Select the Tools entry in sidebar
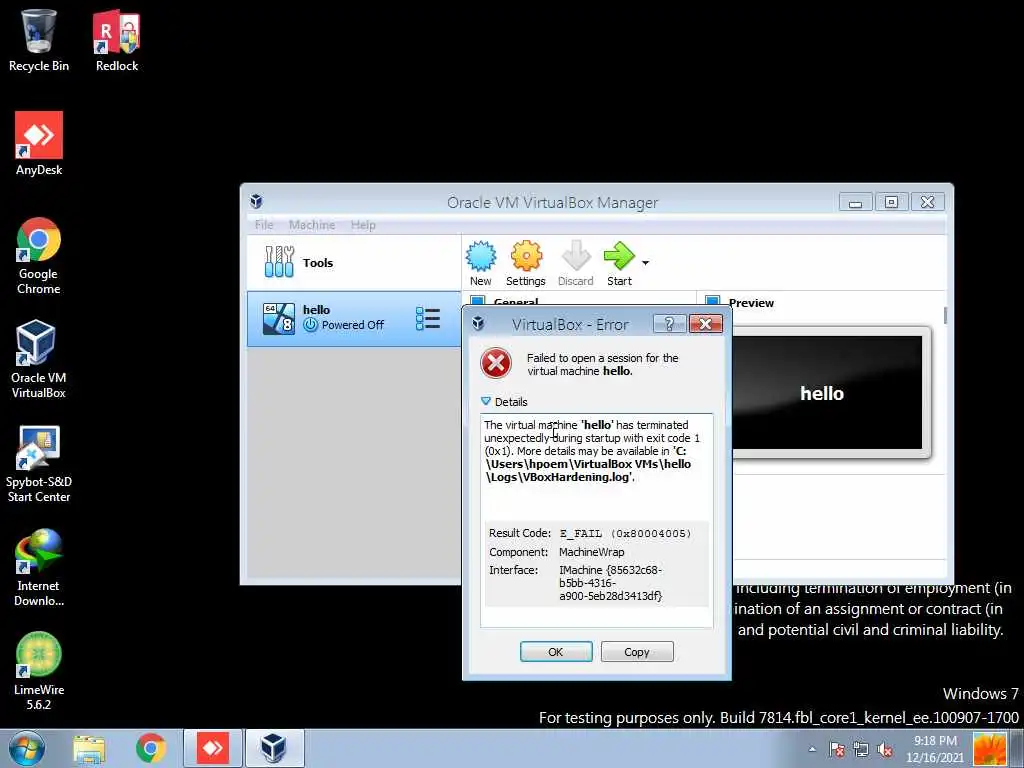This screenshot has width=1024, height=768. tap(353, 263)
